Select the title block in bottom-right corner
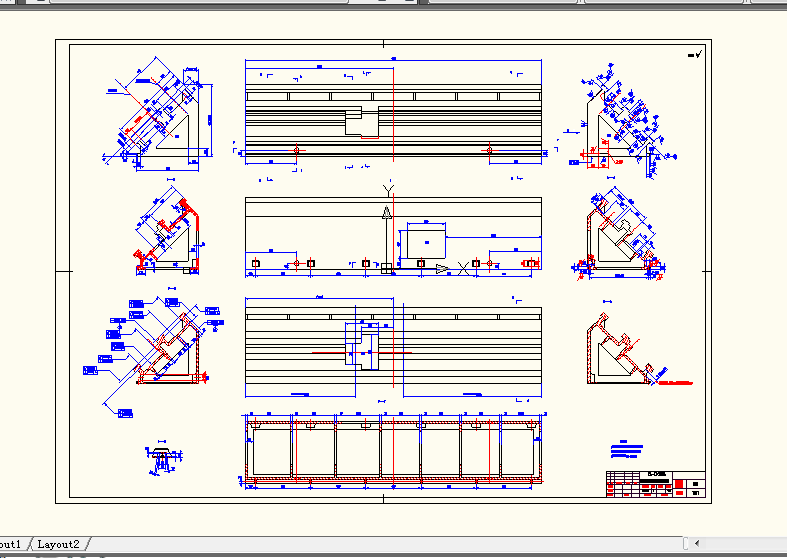The image size is (787, 558). point(655,484)
